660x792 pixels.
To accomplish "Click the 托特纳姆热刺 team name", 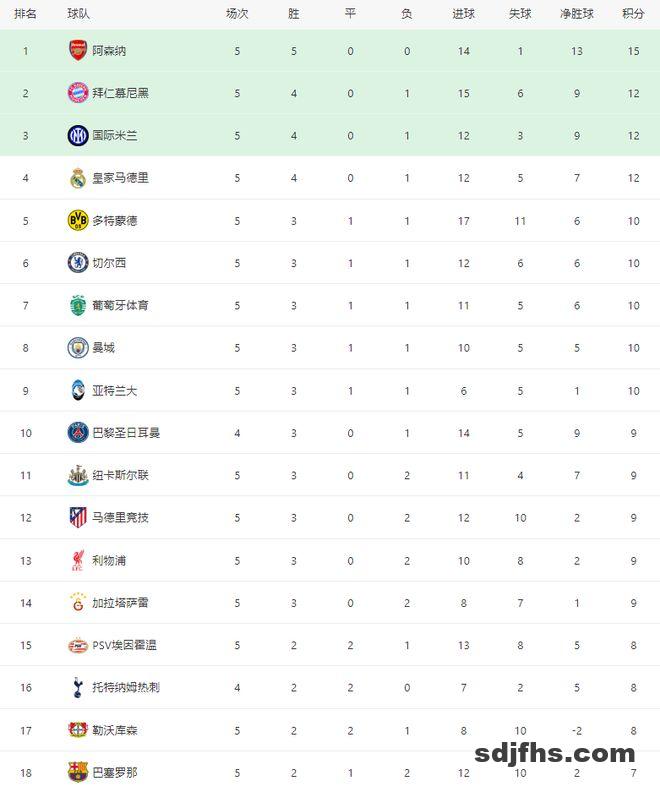I will (126, 688).
